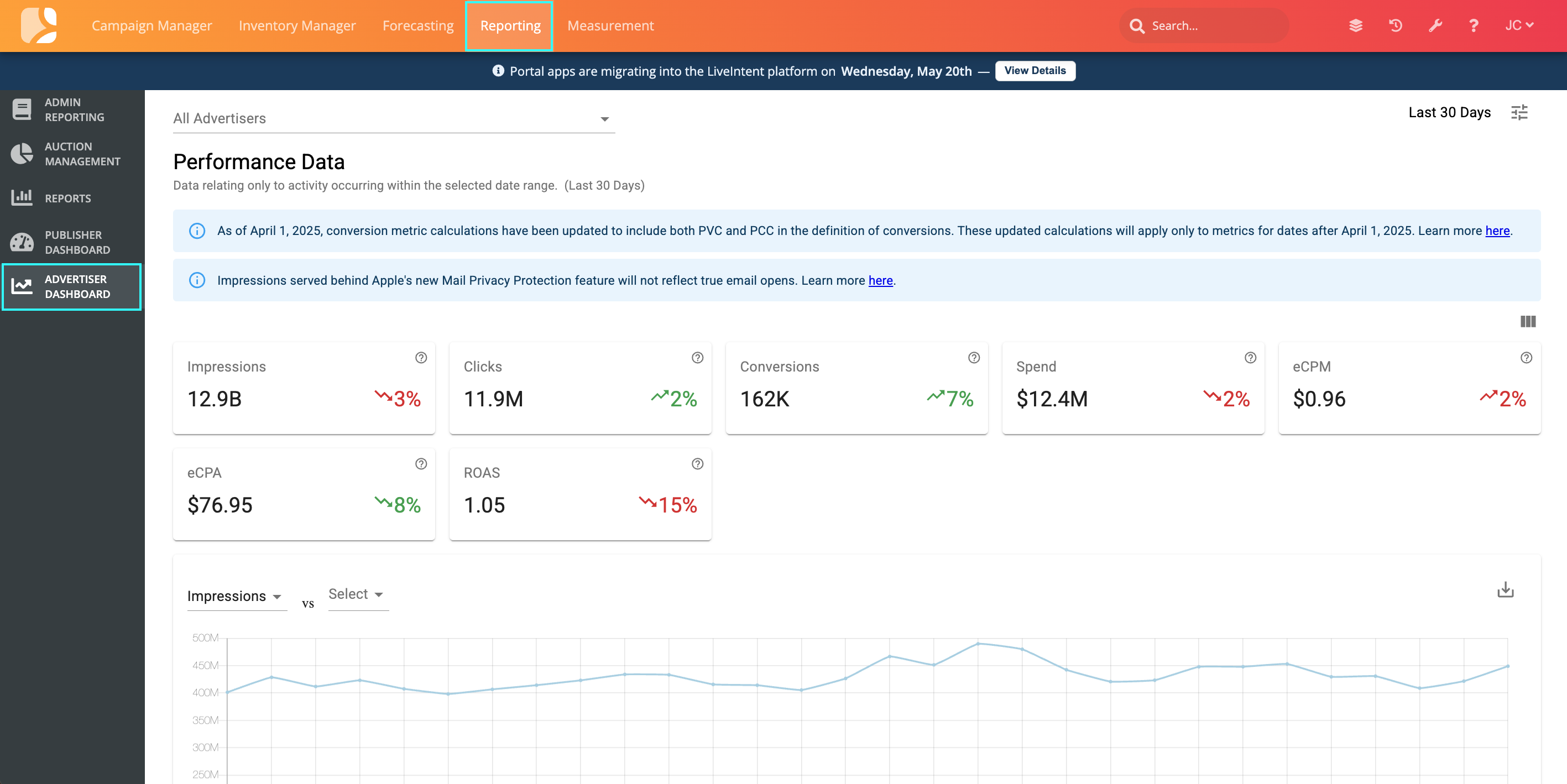Click the Conversions card help icon
This screenshot has width=1567, height=784.
coord(974,358)
